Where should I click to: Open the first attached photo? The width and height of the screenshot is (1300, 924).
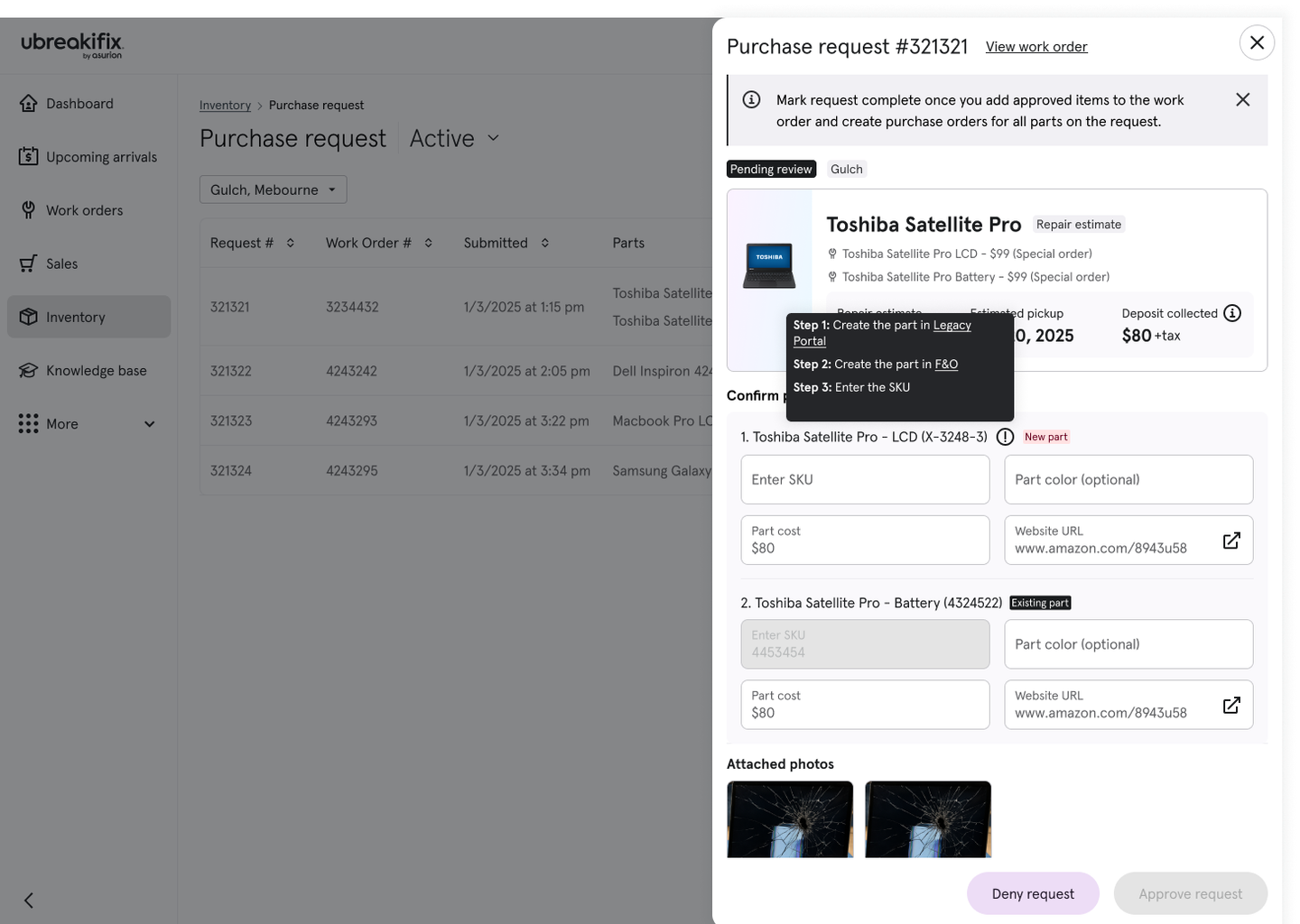point(790,819)
